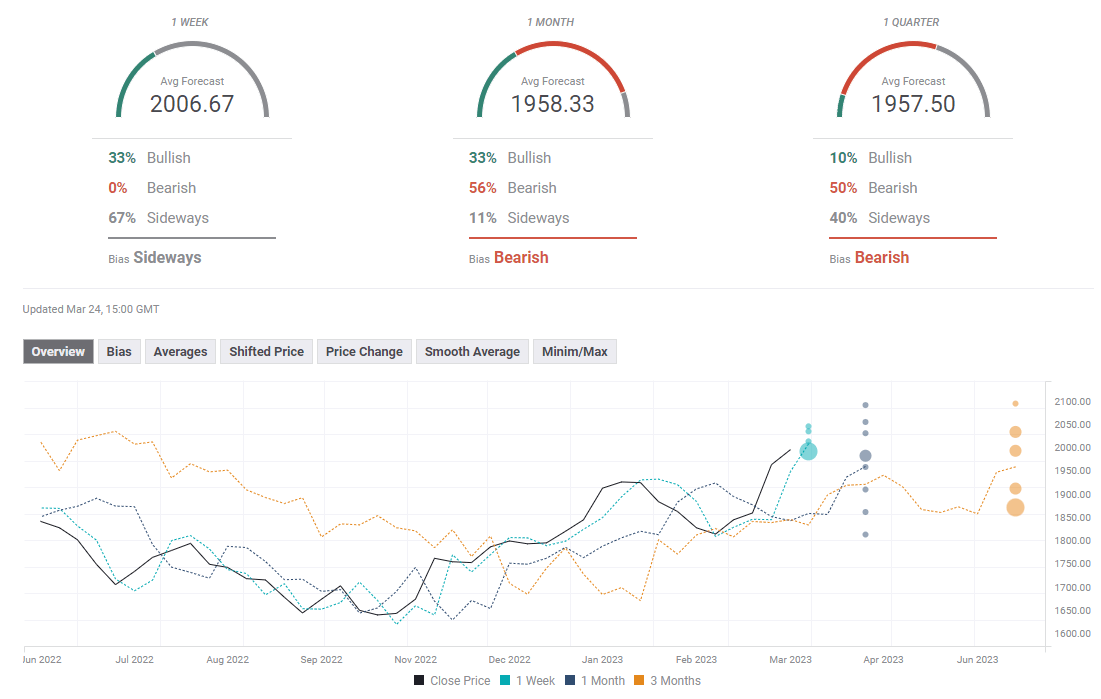
Task: Toggle Close Price series in legend
Action: tap(452, 681)
